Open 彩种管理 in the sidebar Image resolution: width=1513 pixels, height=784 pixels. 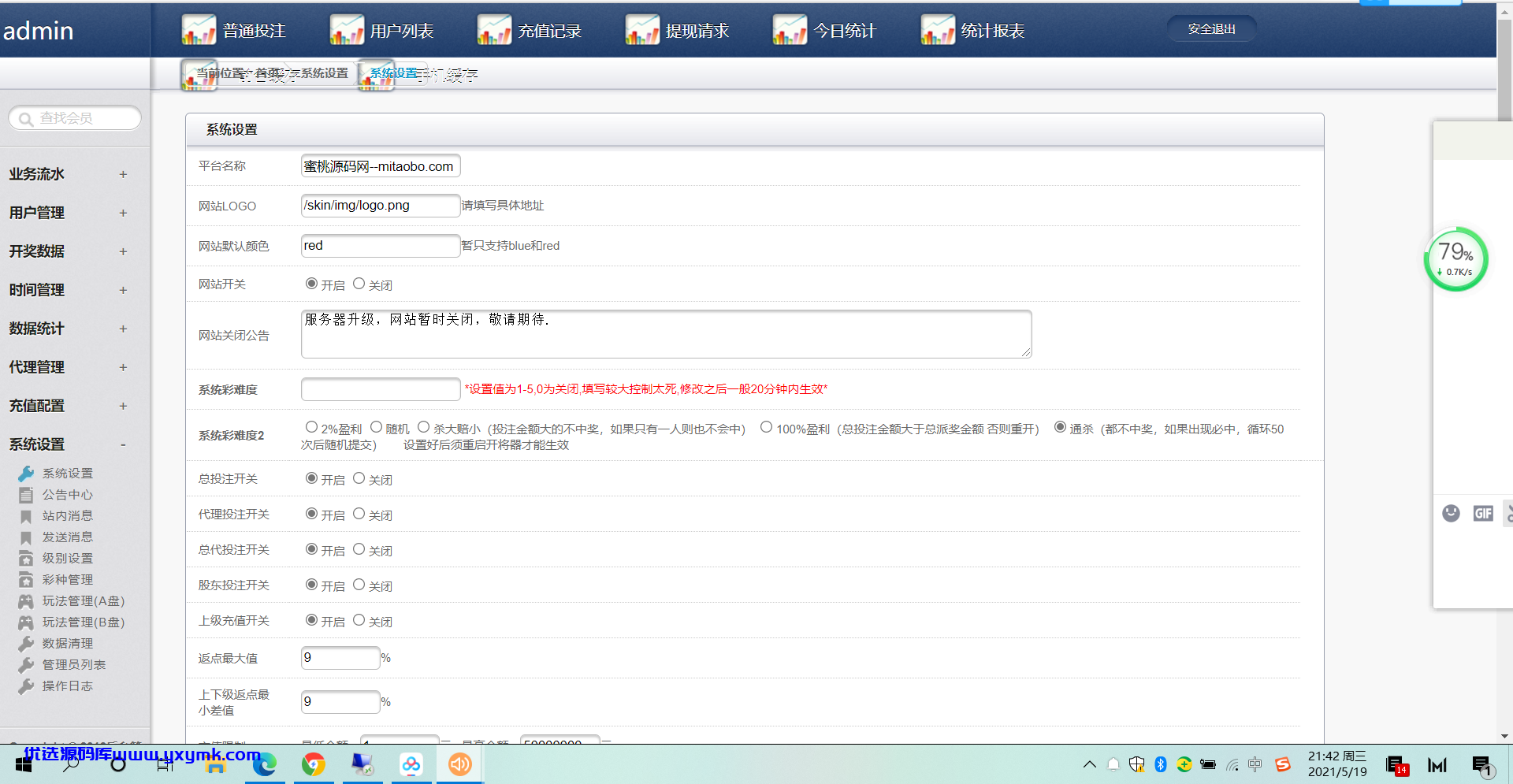click(x=68, y=580)
